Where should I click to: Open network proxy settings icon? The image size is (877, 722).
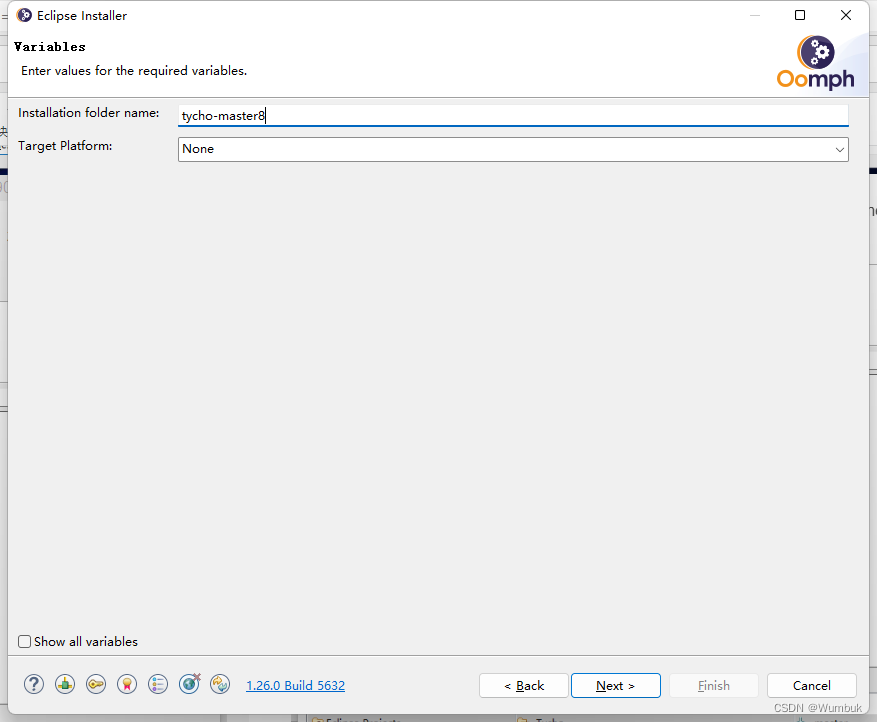[x=65, y=685]
